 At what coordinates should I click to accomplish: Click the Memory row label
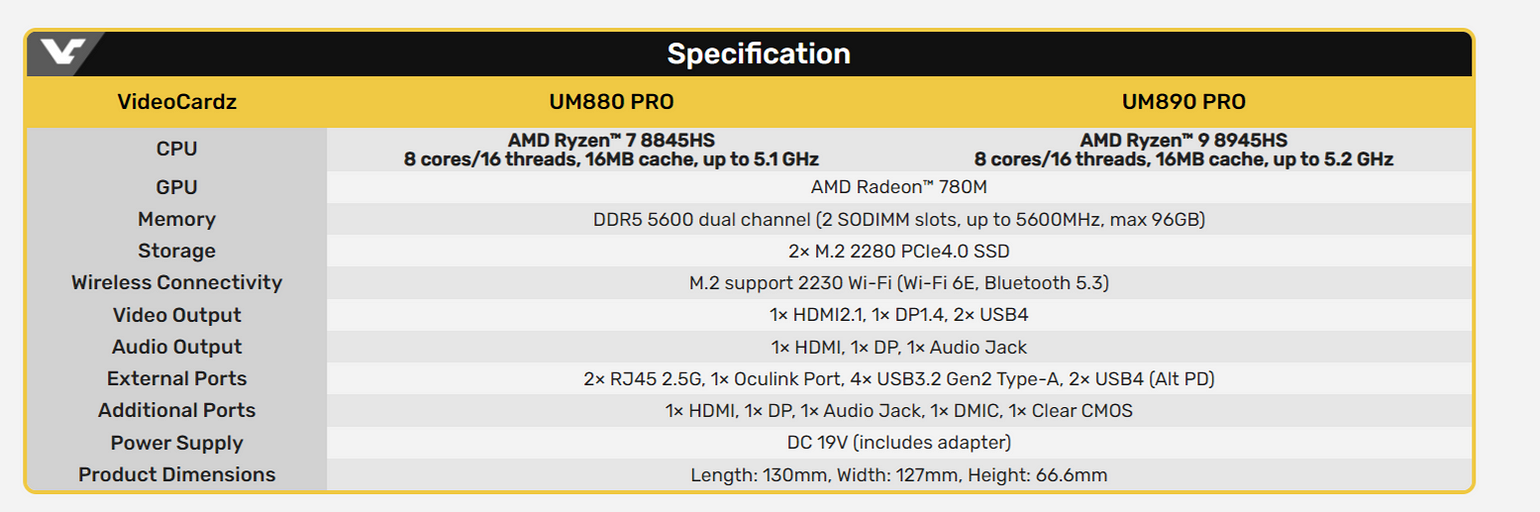(177, 219)
